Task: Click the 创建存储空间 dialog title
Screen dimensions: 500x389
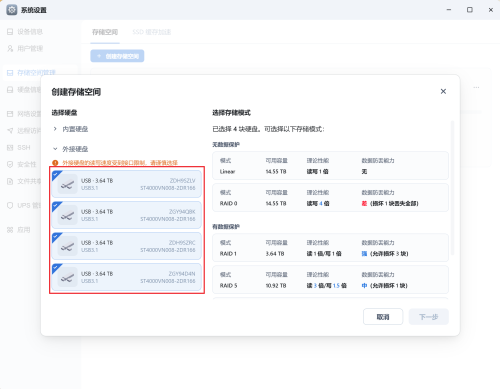Action: tap(76, 92)
